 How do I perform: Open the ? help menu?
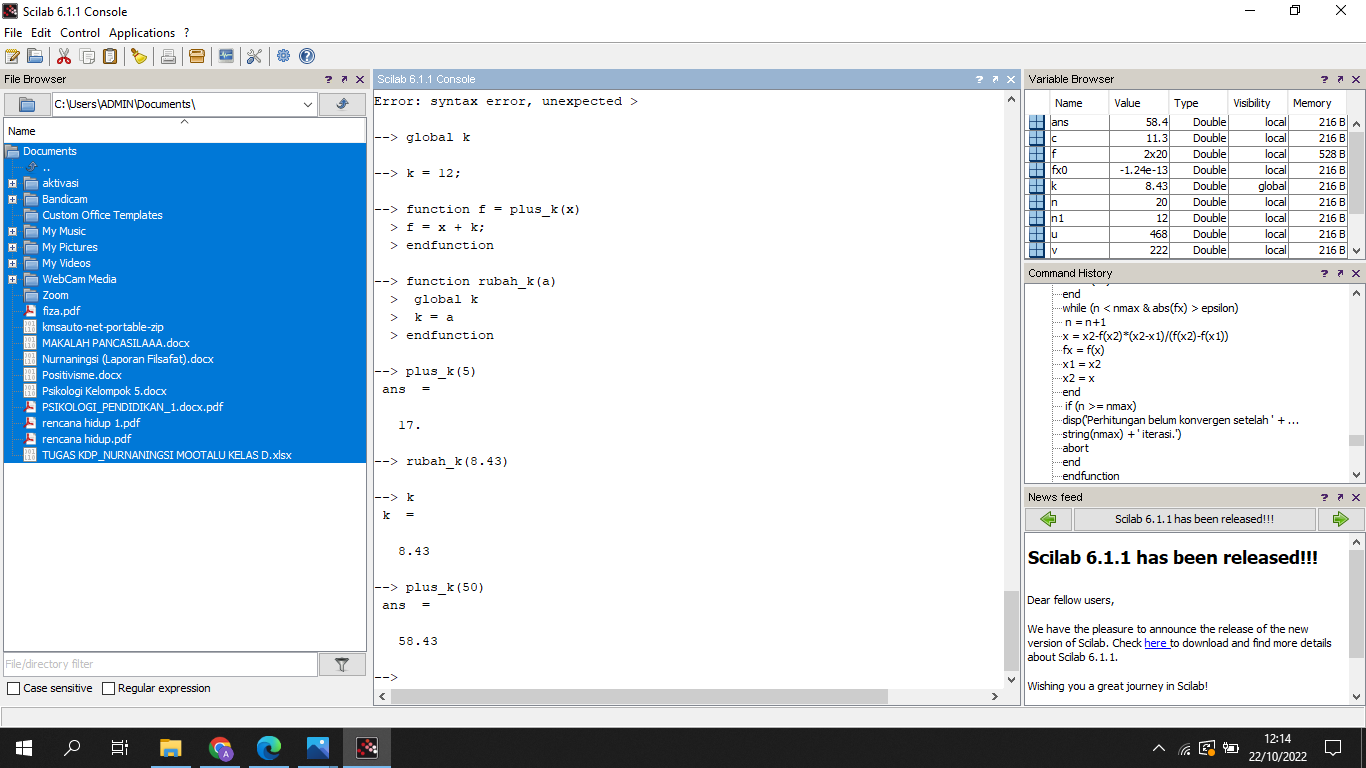point(186,33)
